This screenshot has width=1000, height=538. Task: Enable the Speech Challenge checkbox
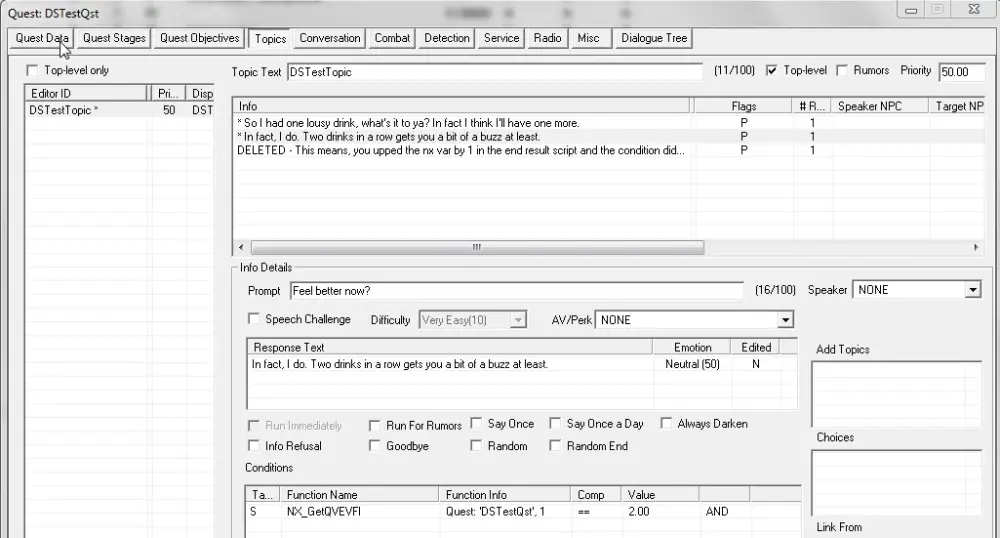click(x=254, y=318)
